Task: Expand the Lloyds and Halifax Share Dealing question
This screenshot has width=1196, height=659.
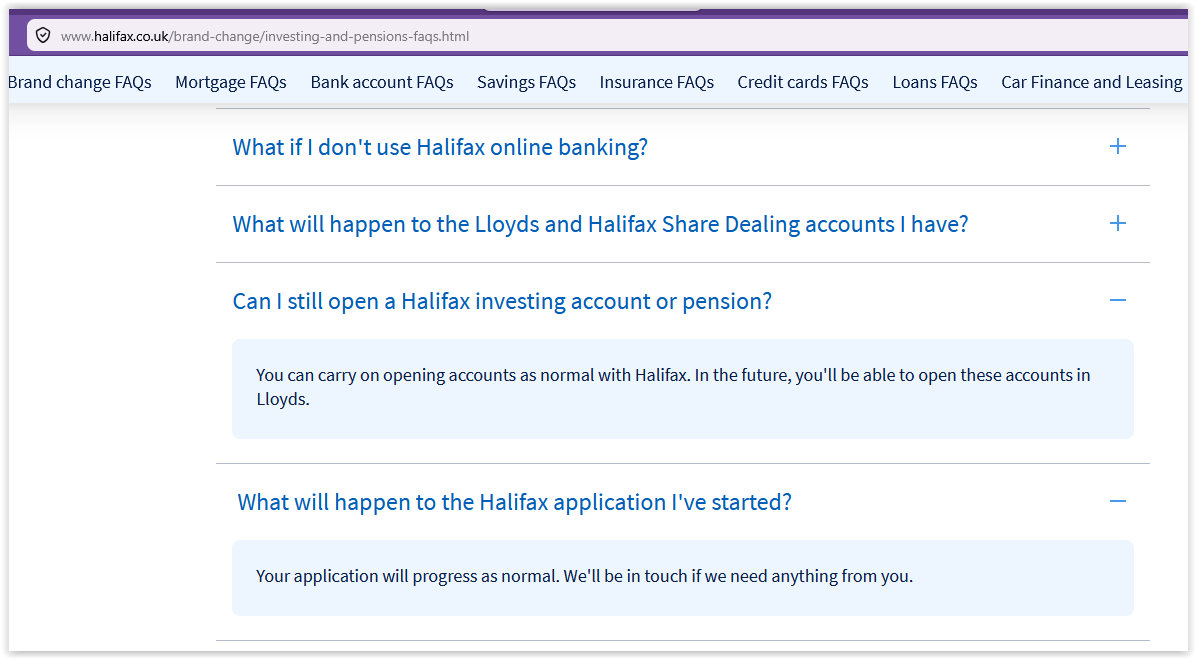Action: point(600,224)
